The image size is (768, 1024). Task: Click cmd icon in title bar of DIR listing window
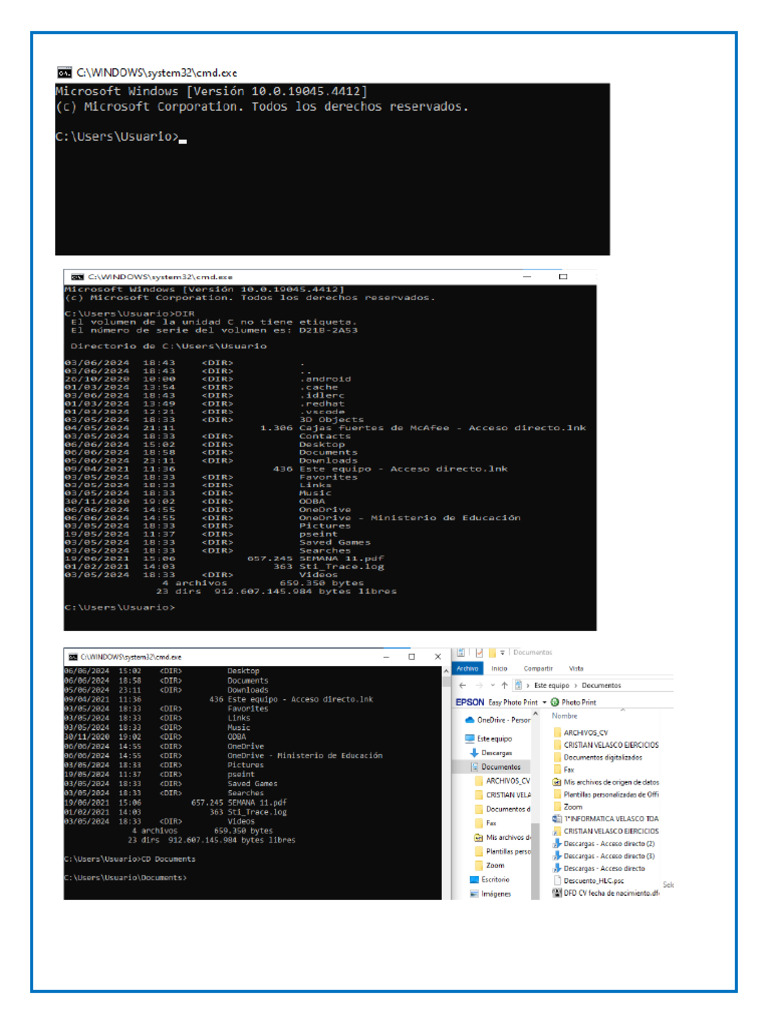point(78,277)
